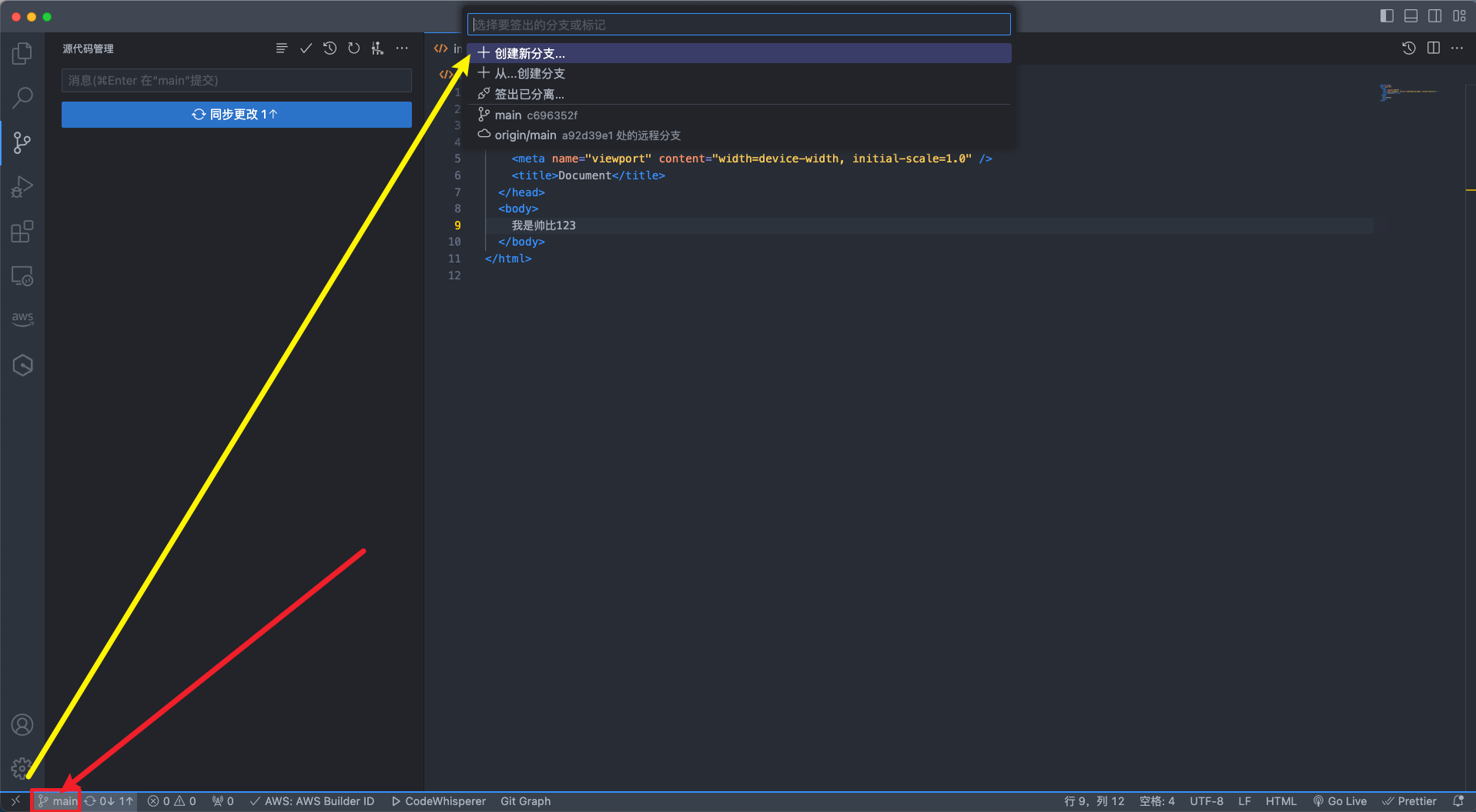Click line number 12 in gutter
The height and width of the screenshot is (812, 1476).
click(x=454, y=276)
